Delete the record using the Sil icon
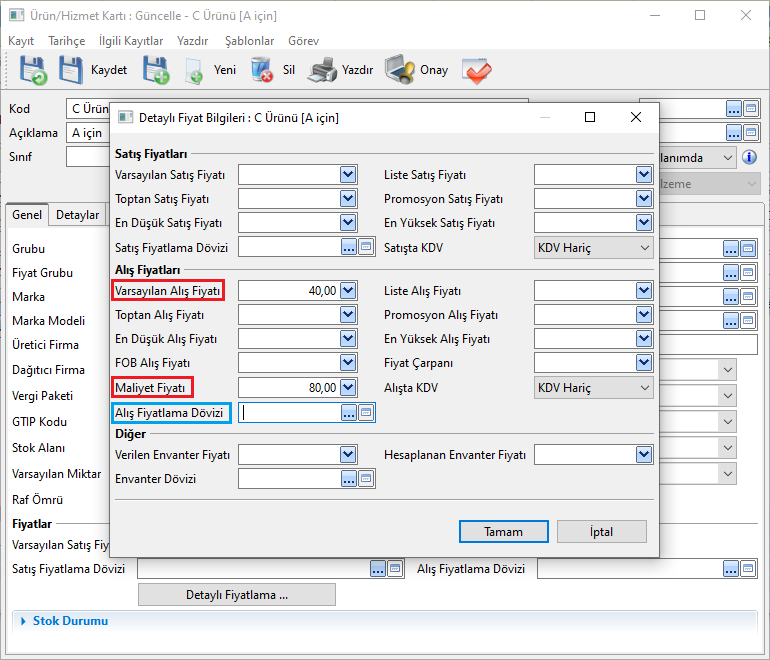Viewport: 770px width, 660px height. 262,70
